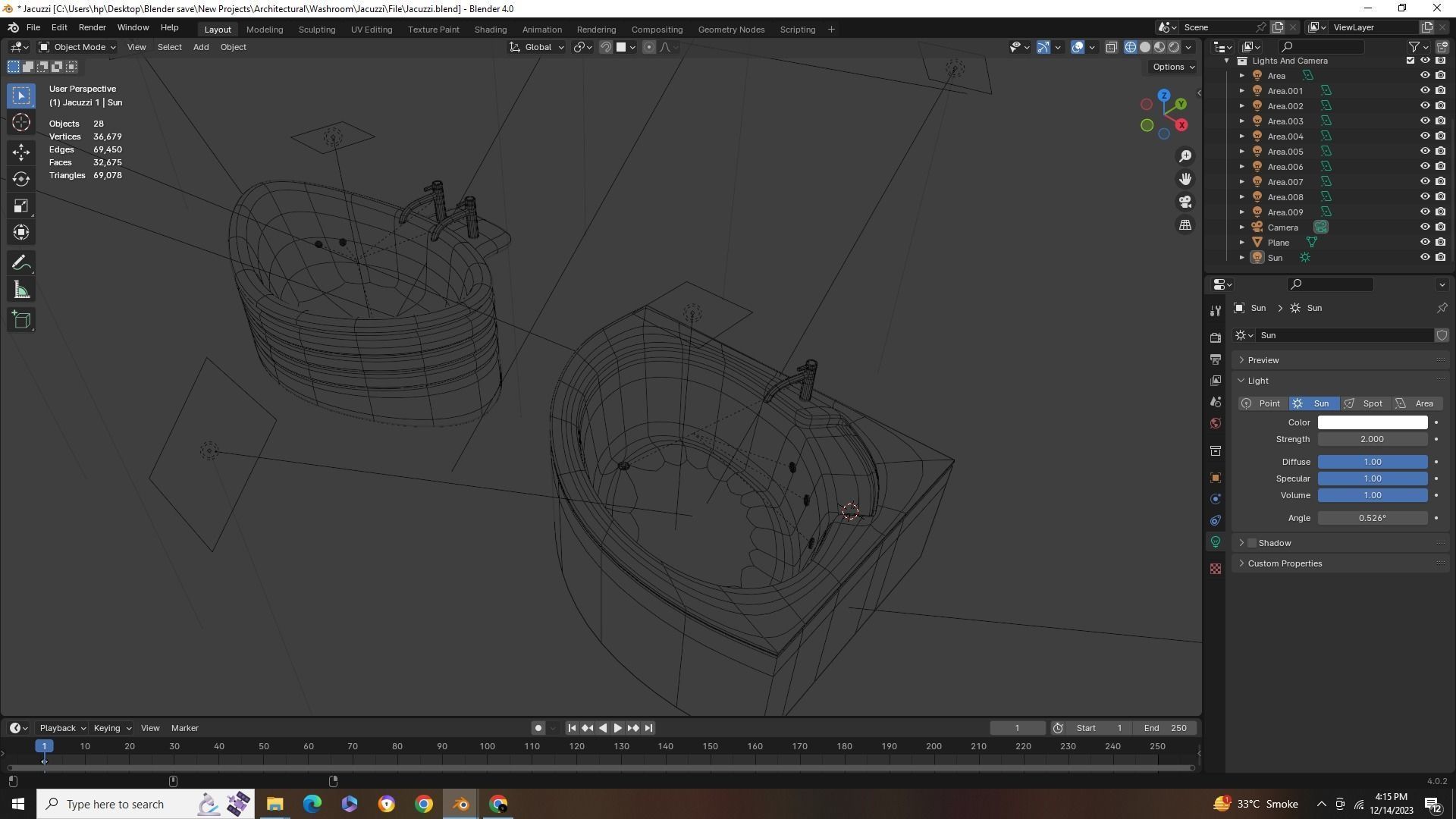This screenshot has width=1456, height=819.
Task: Toggle X-ray mode
Action: click(1111, 47)
